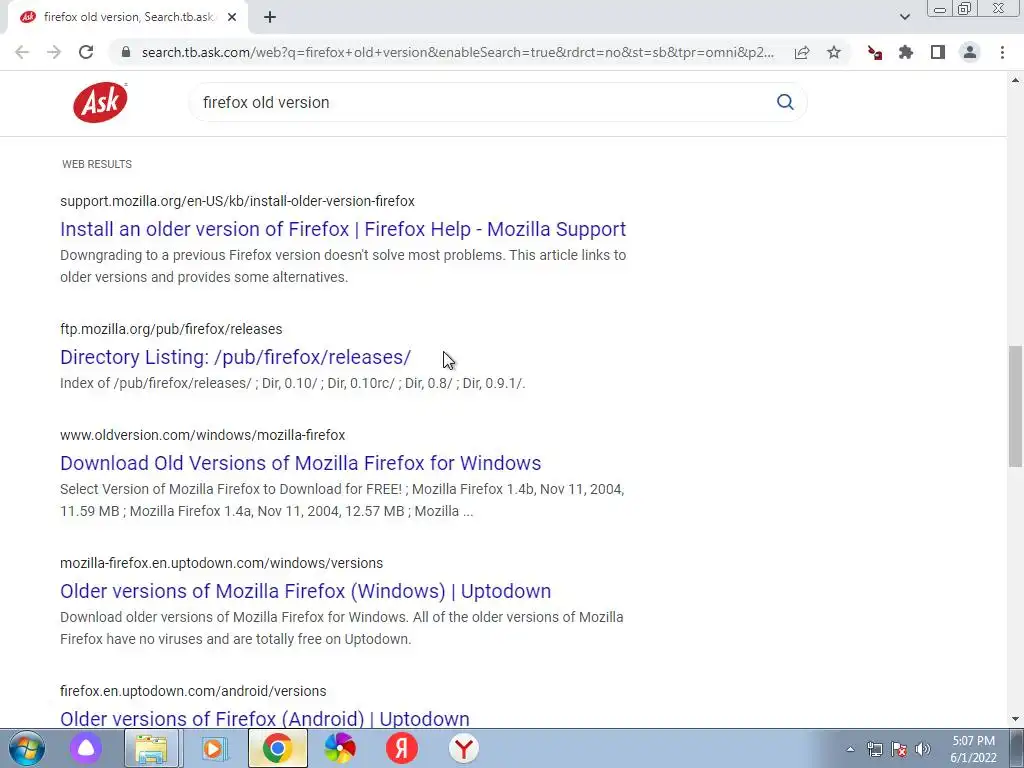The width and height of the screenshot is (1024, 768).
Task: Open Older versions of Firefox (Android) link
Action: [264, 718]
